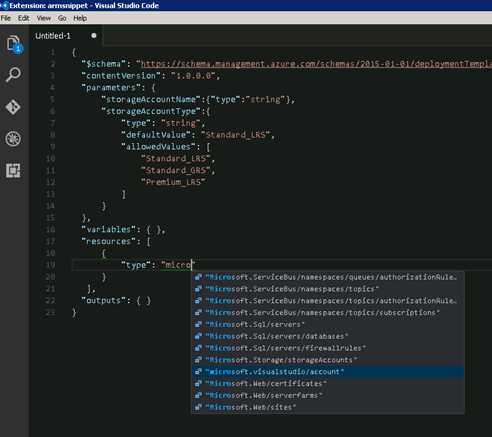Click the "Standard_GRS" value on line 11
The width and height of the screenshot is (492, 437).
[176, 170]
